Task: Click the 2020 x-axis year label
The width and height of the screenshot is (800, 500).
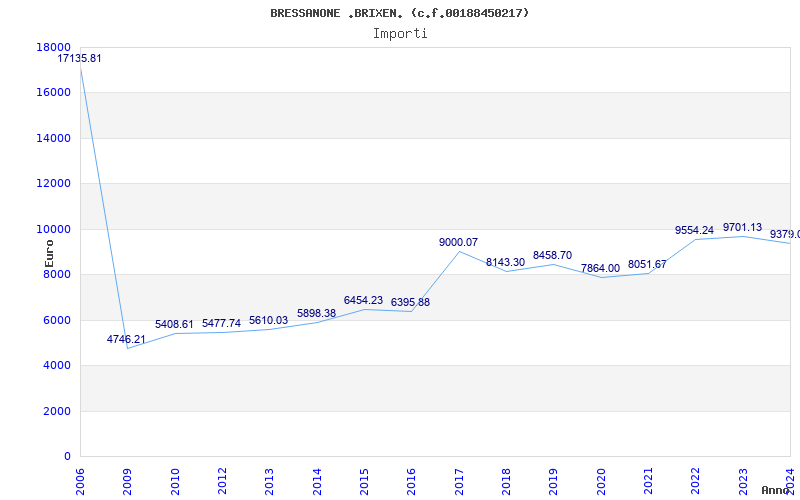Action: (x=601, y=482)
